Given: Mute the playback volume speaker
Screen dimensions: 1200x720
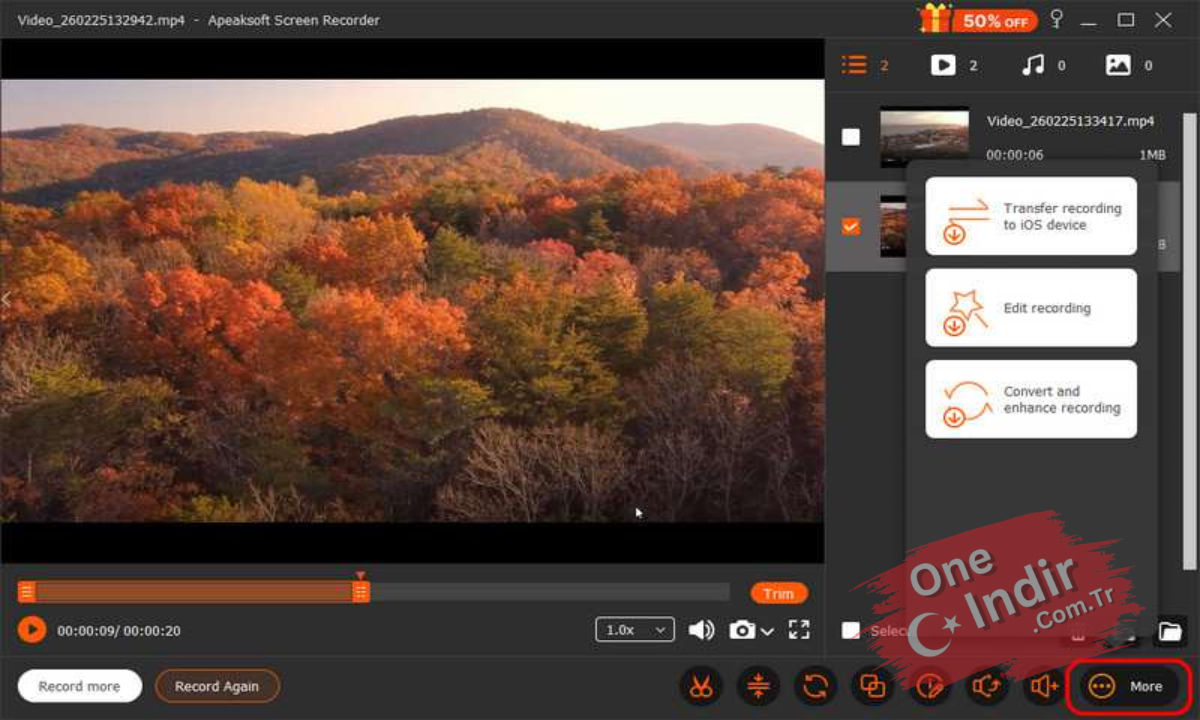Looking at the screenshot, I should click(702, 630).
